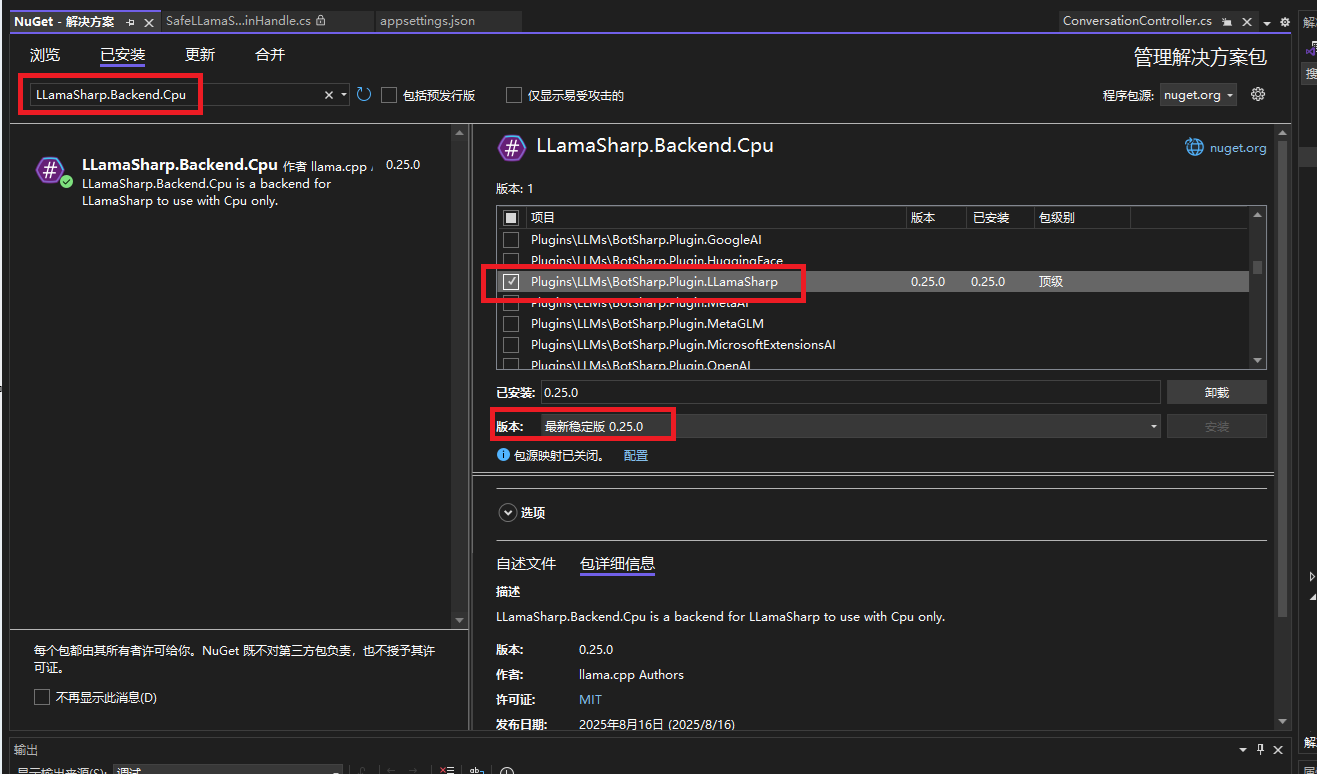Open the Output panel window options dropdown
Viewport: 1317px width, 774px height.
click(1243, 749)
